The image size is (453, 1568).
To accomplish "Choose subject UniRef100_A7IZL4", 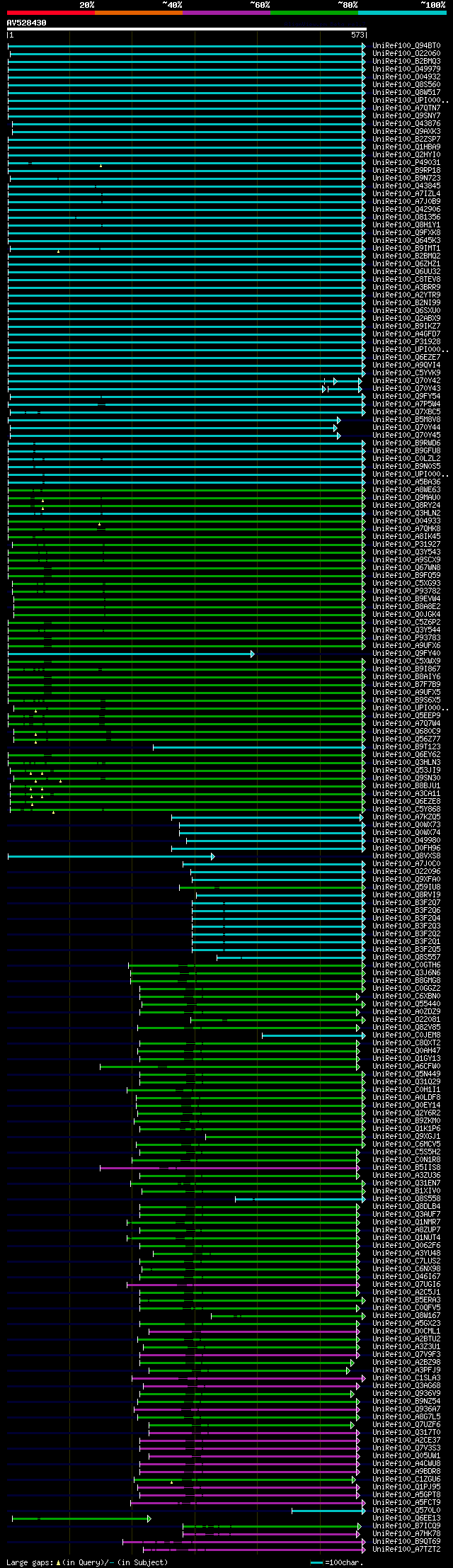I will click(406, 193).
